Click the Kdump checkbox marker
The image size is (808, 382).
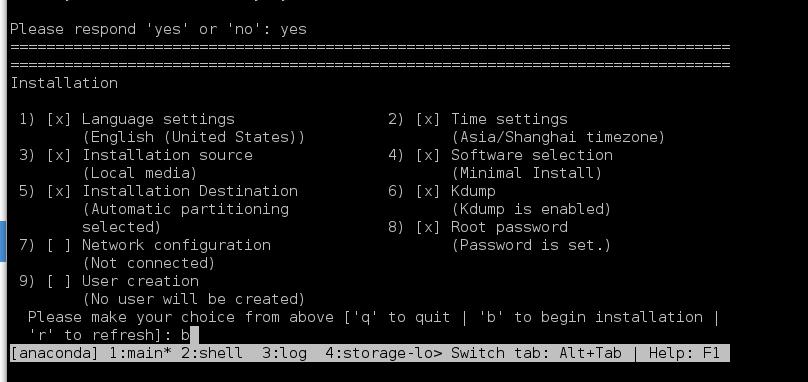[428, 191]
